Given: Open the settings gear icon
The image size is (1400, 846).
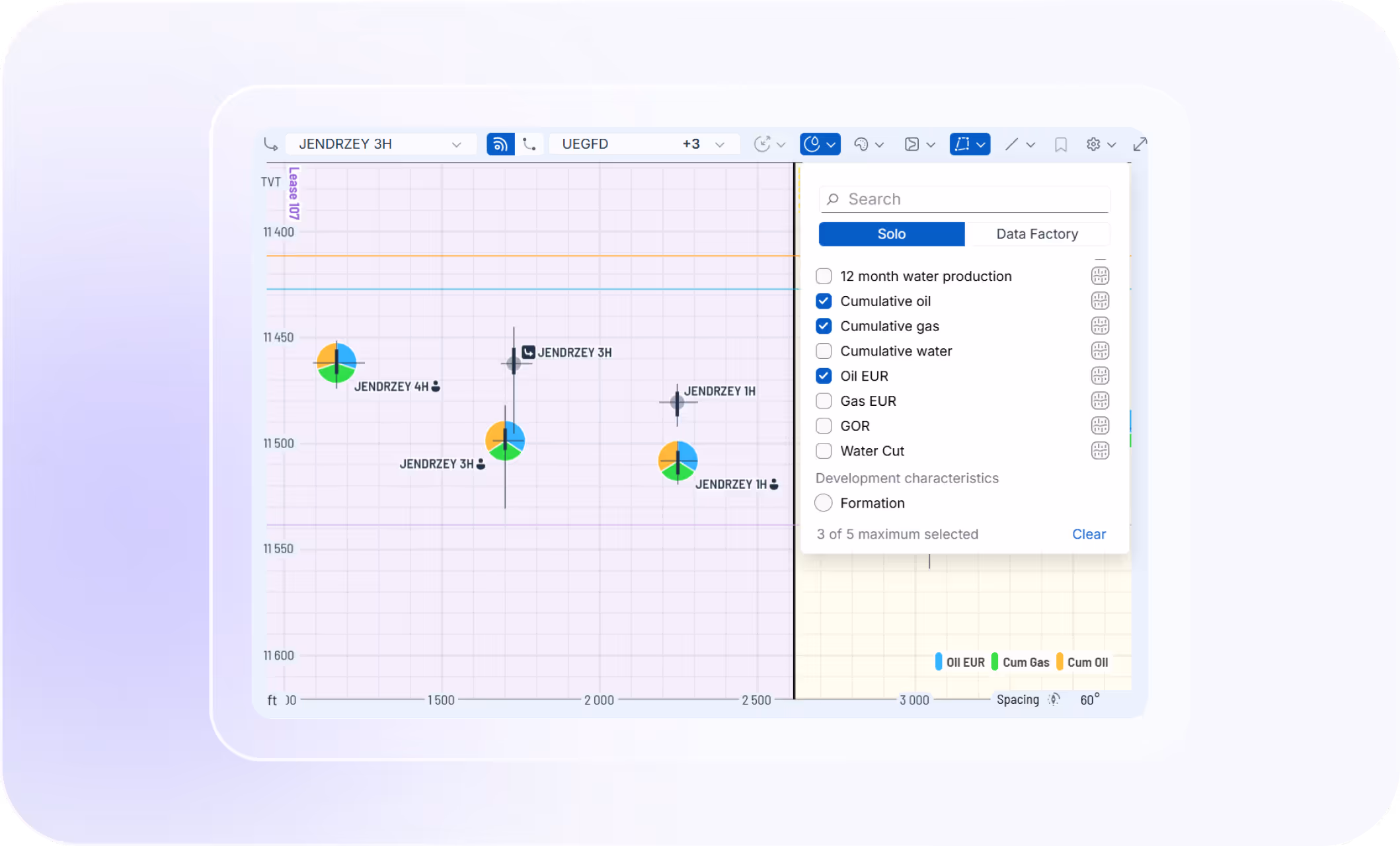Looking at the screenshot, I should coord(1093,144).
